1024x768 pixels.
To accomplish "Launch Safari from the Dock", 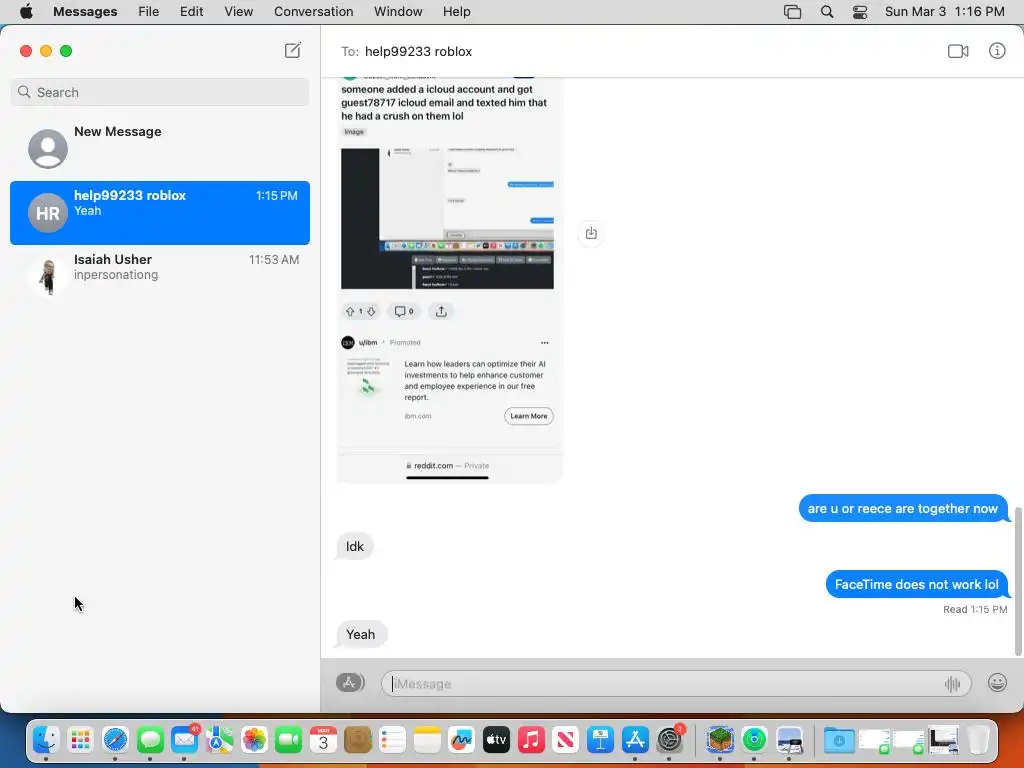I will pos(116,741).
